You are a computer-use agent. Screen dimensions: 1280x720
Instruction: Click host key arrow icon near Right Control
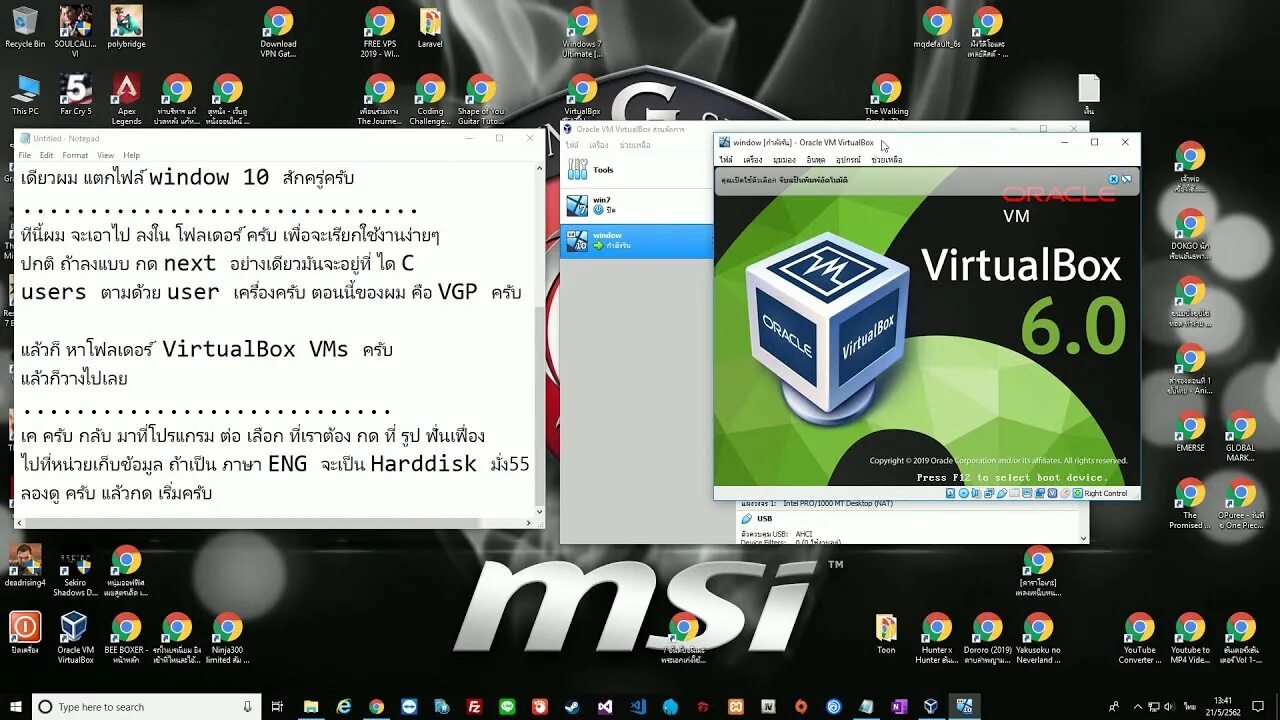coord(1077,493)
